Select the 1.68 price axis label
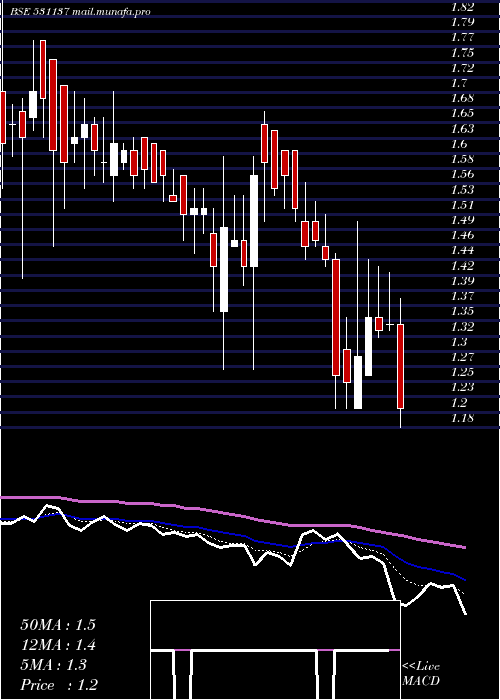 [x=462, y=98]
